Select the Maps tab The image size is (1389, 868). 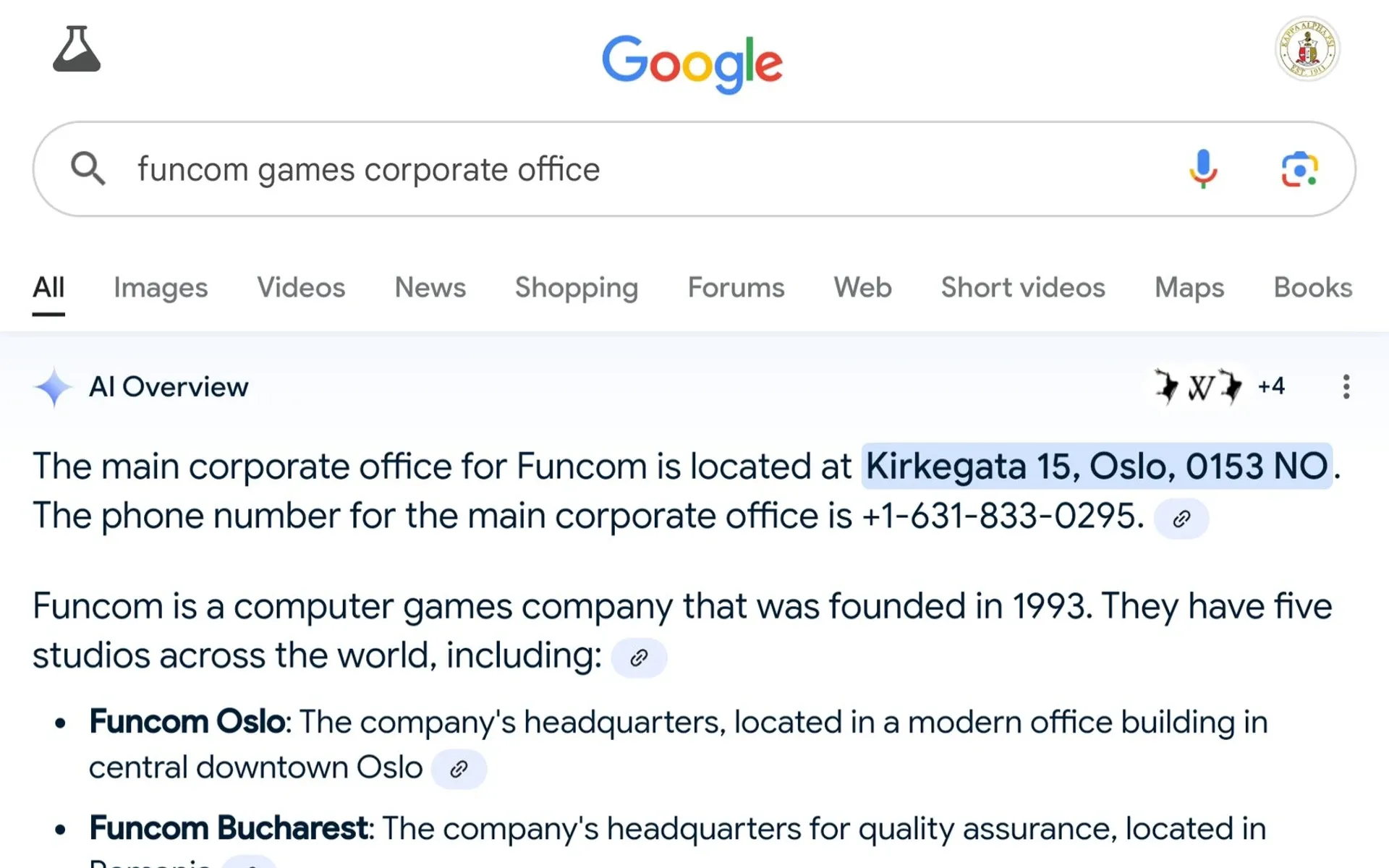point(1189,287)
